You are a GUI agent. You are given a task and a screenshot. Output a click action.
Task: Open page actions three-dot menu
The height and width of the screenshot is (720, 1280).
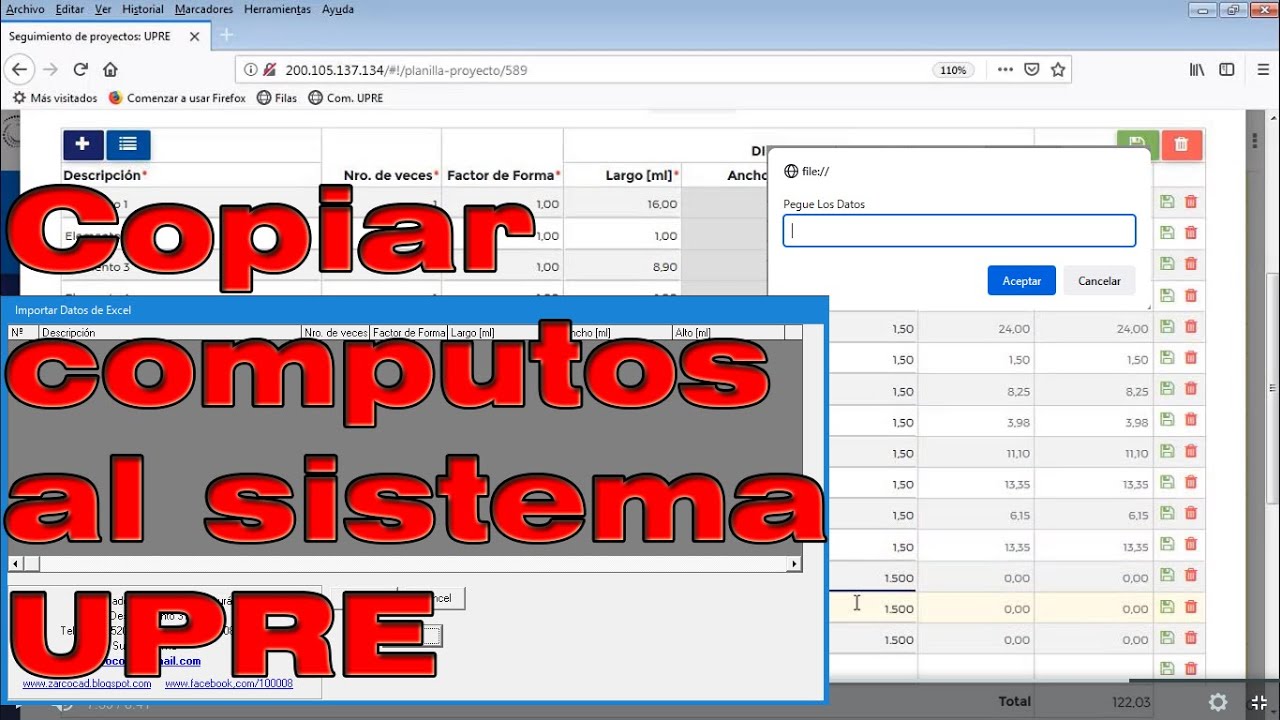pyautogui.click(x=1005, y=70)
